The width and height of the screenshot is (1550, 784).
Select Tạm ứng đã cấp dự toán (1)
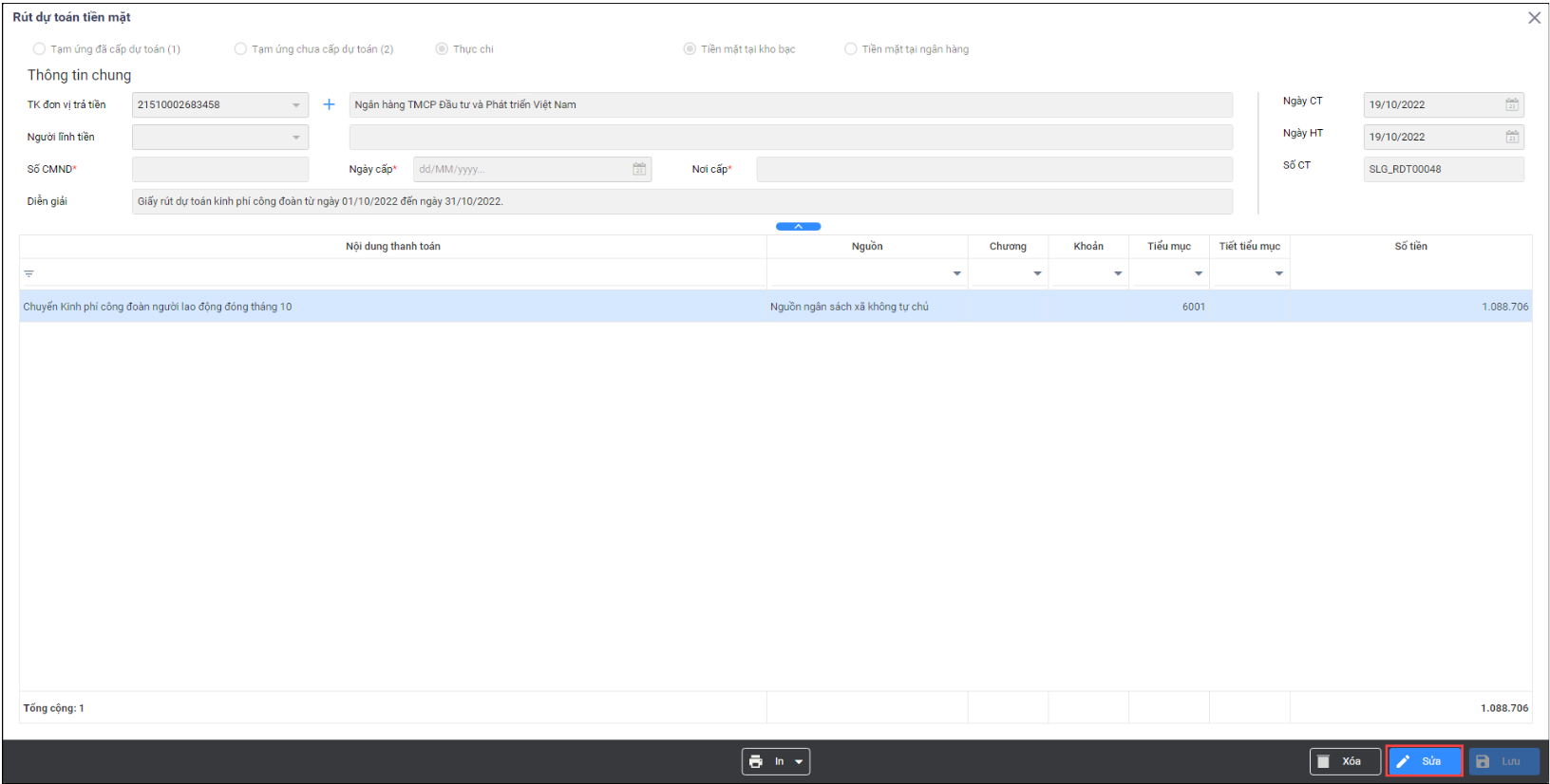point(106,49)
